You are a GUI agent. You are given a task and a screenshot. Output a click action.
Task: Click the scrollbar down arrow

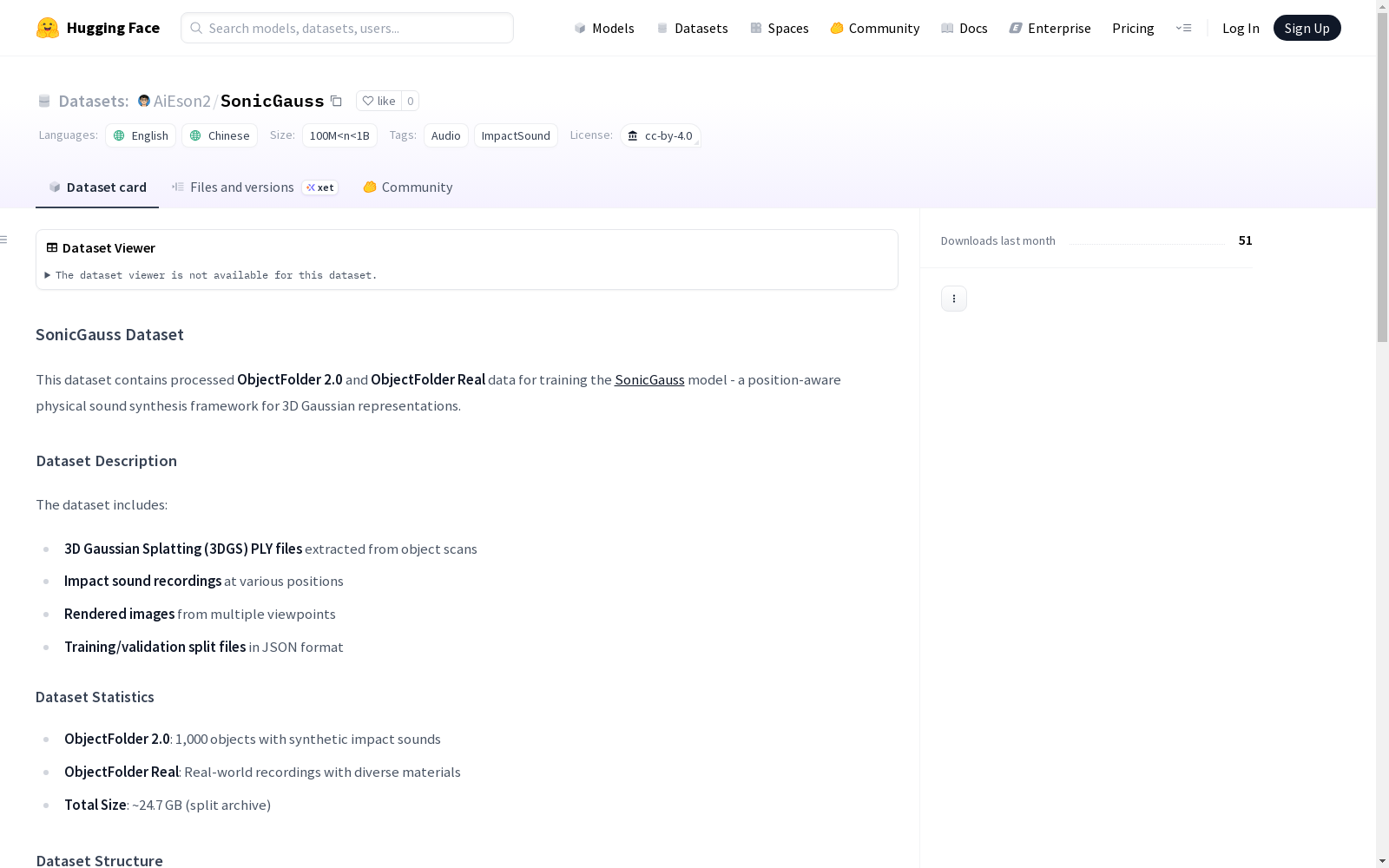point(1382,861)
